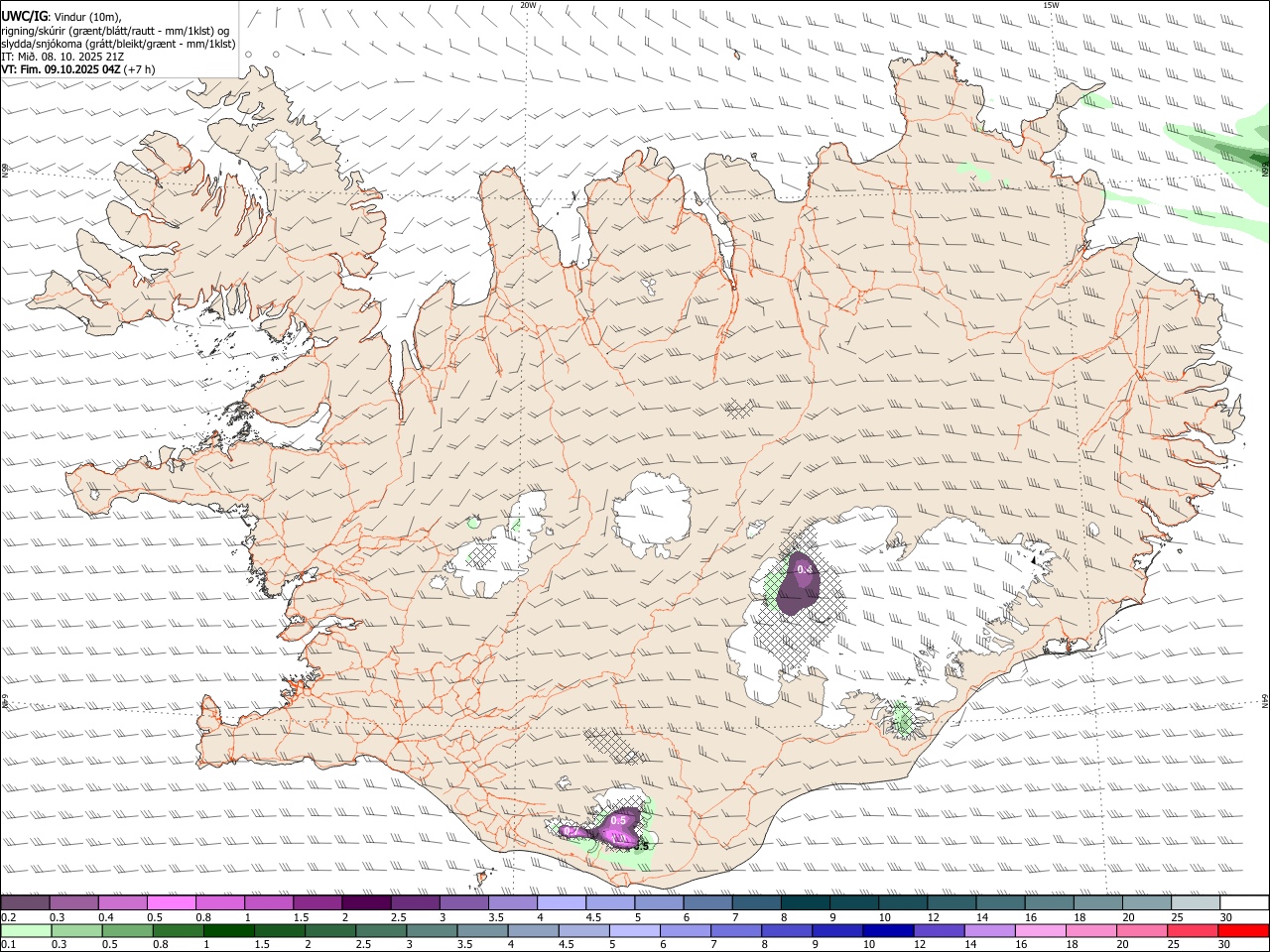The width and height of the screenshot is (1270, 952).
Task: Pick the lavender 4 swatch in the snowfall scale
Action: pyautogui.click(x=562, y=902)
